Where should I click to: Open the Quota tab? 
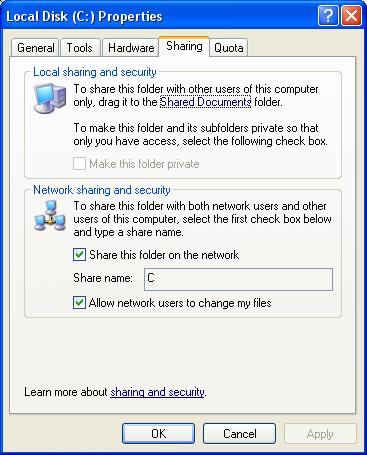229,48
